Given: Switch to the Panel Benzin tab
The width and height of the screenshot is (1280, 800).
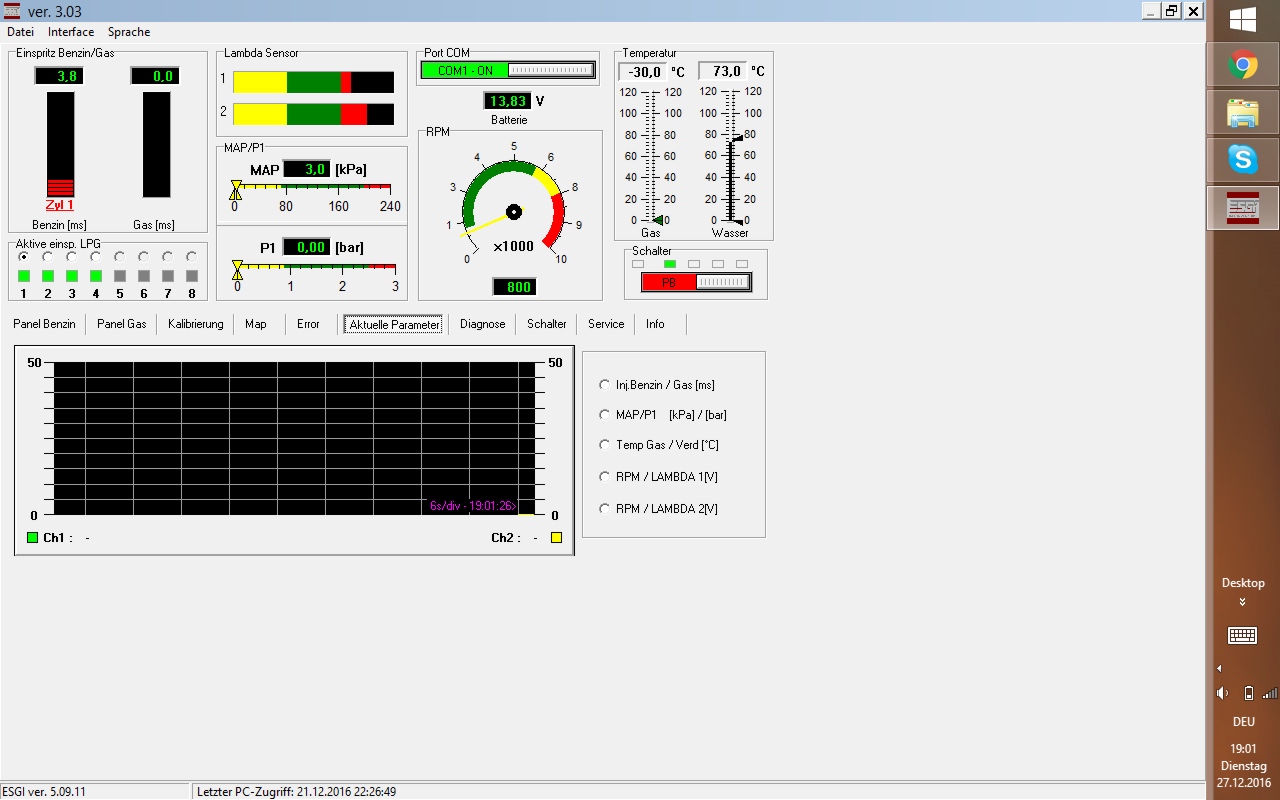Looking at the screenshot, I should coord(44,324).
